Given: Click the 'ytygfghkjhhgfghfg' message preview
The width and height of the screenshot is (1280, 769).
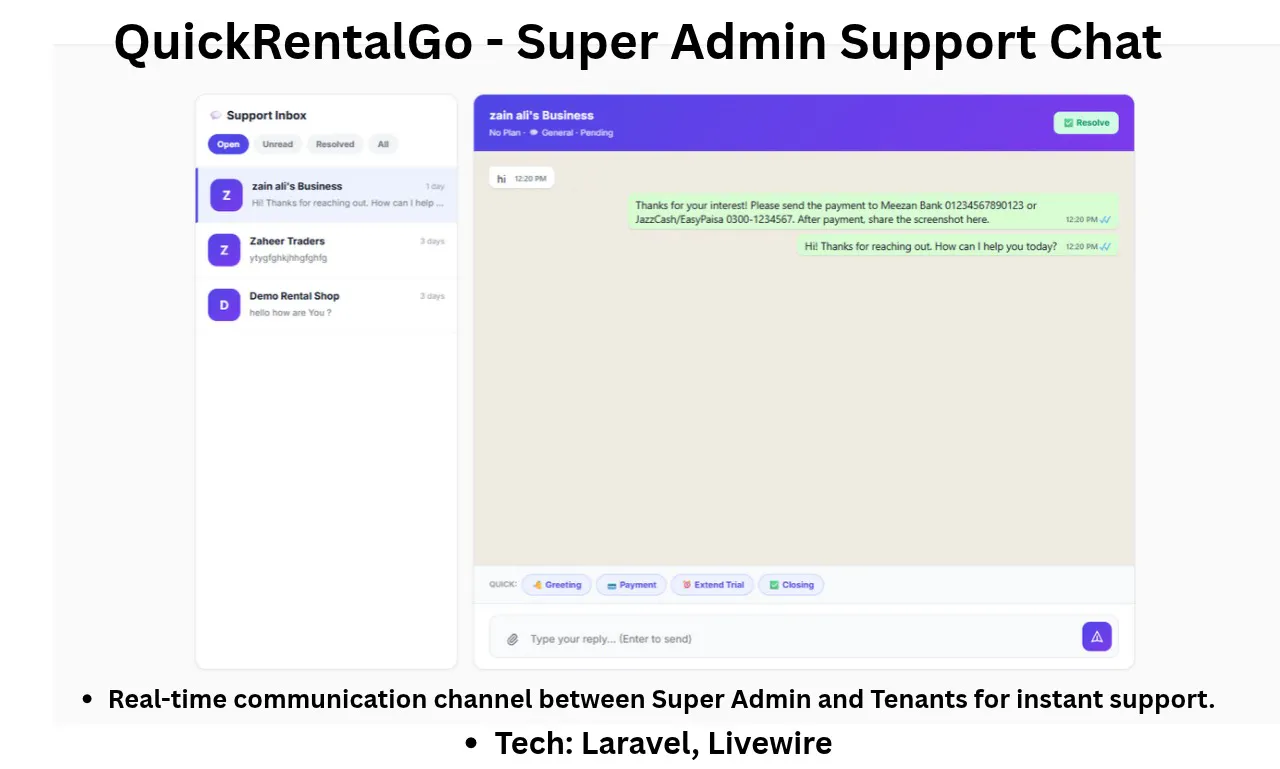Looking at the screenshot, I should click(x=288, y=258).
